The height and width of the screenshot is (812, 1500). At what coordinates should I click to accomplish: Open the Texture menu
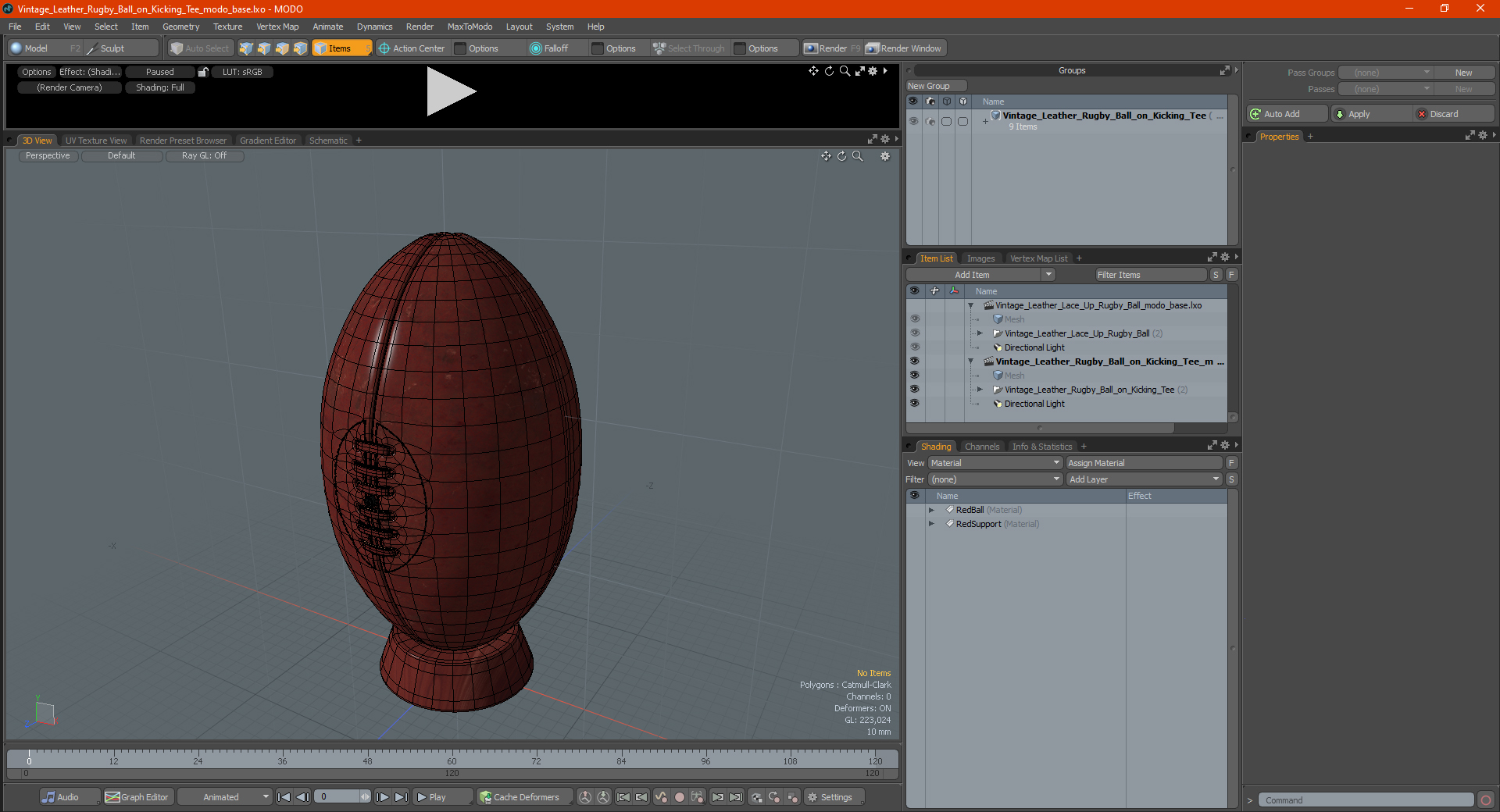click(x=227, y=27)
